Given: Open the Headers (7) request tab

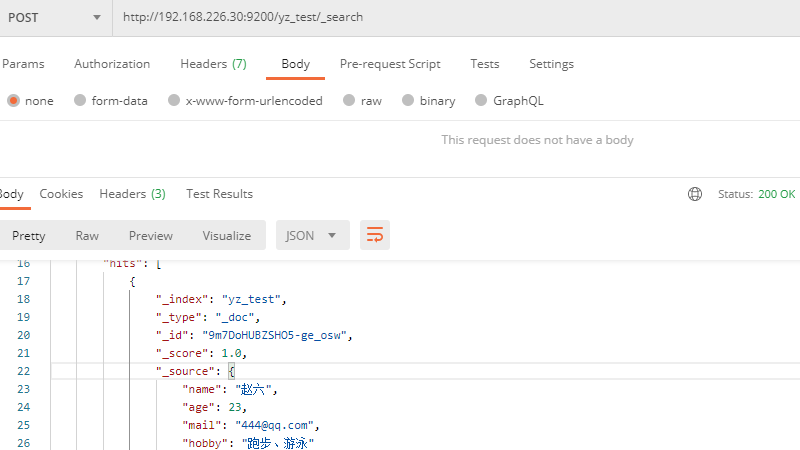Looking at the screenshot, I should [x=213, y=64].
